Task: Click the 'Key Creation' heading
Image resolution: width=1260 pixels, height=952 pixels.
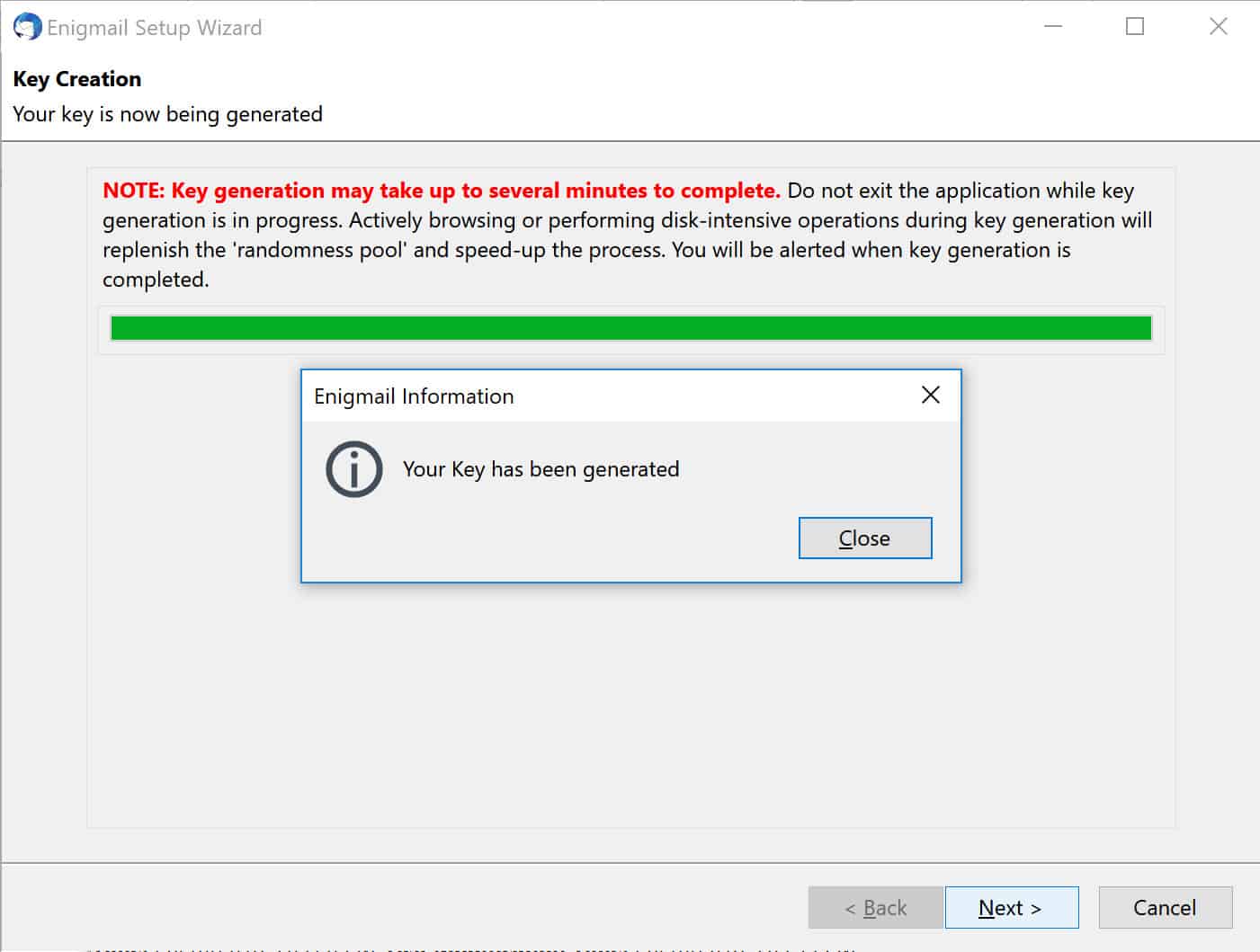Action: click(x=77, y=79)
